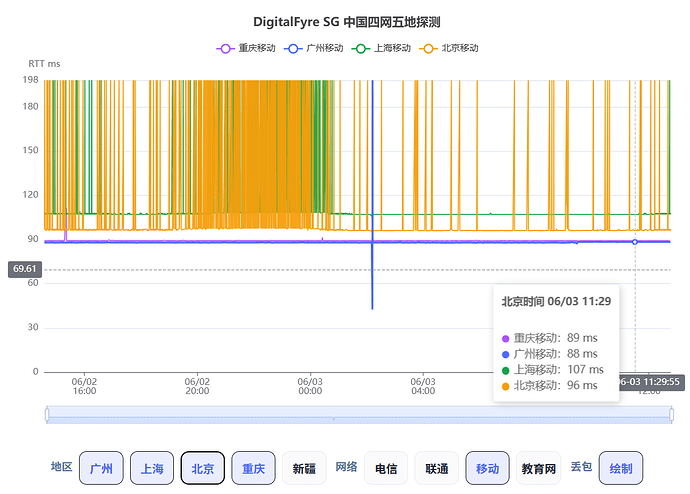690x494 pixels.
Task: Toggle the 重庆 region button
Action: pos(253,468)
